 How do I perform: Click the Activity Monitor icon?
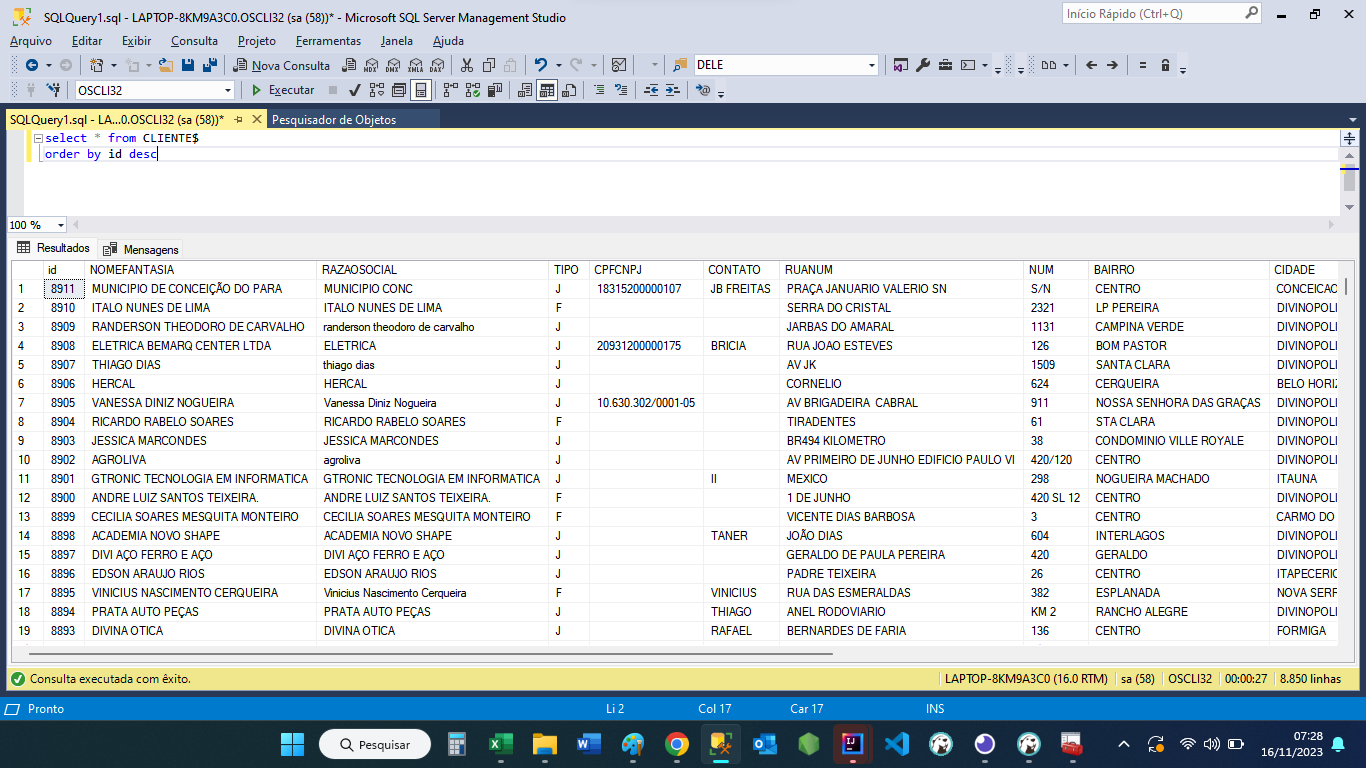[x=618, y=65]
